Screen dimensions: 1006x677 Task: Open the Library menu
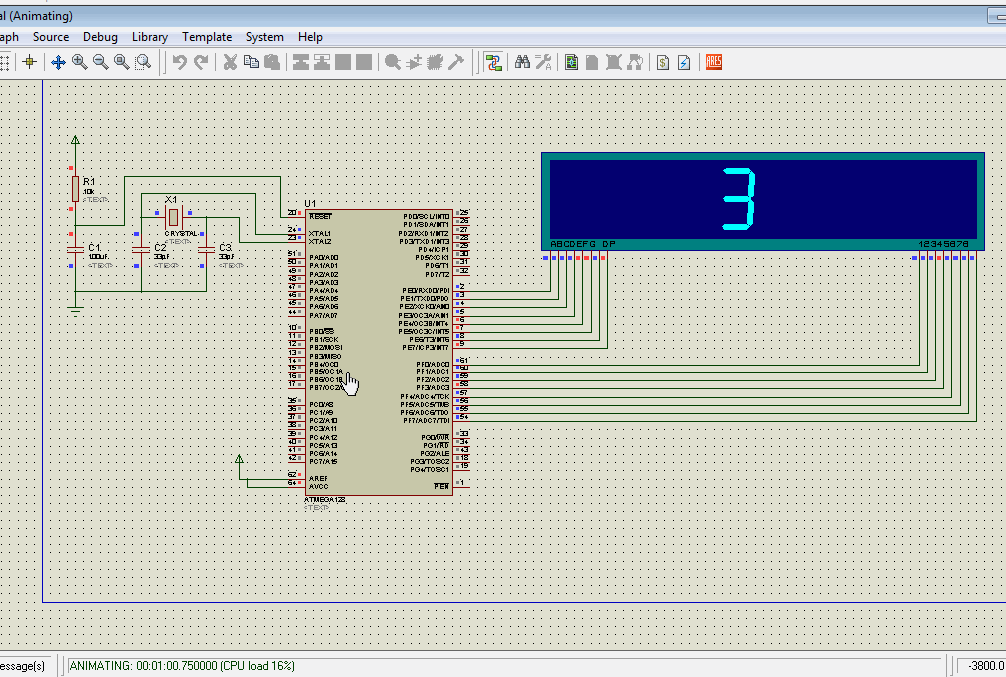150,36
